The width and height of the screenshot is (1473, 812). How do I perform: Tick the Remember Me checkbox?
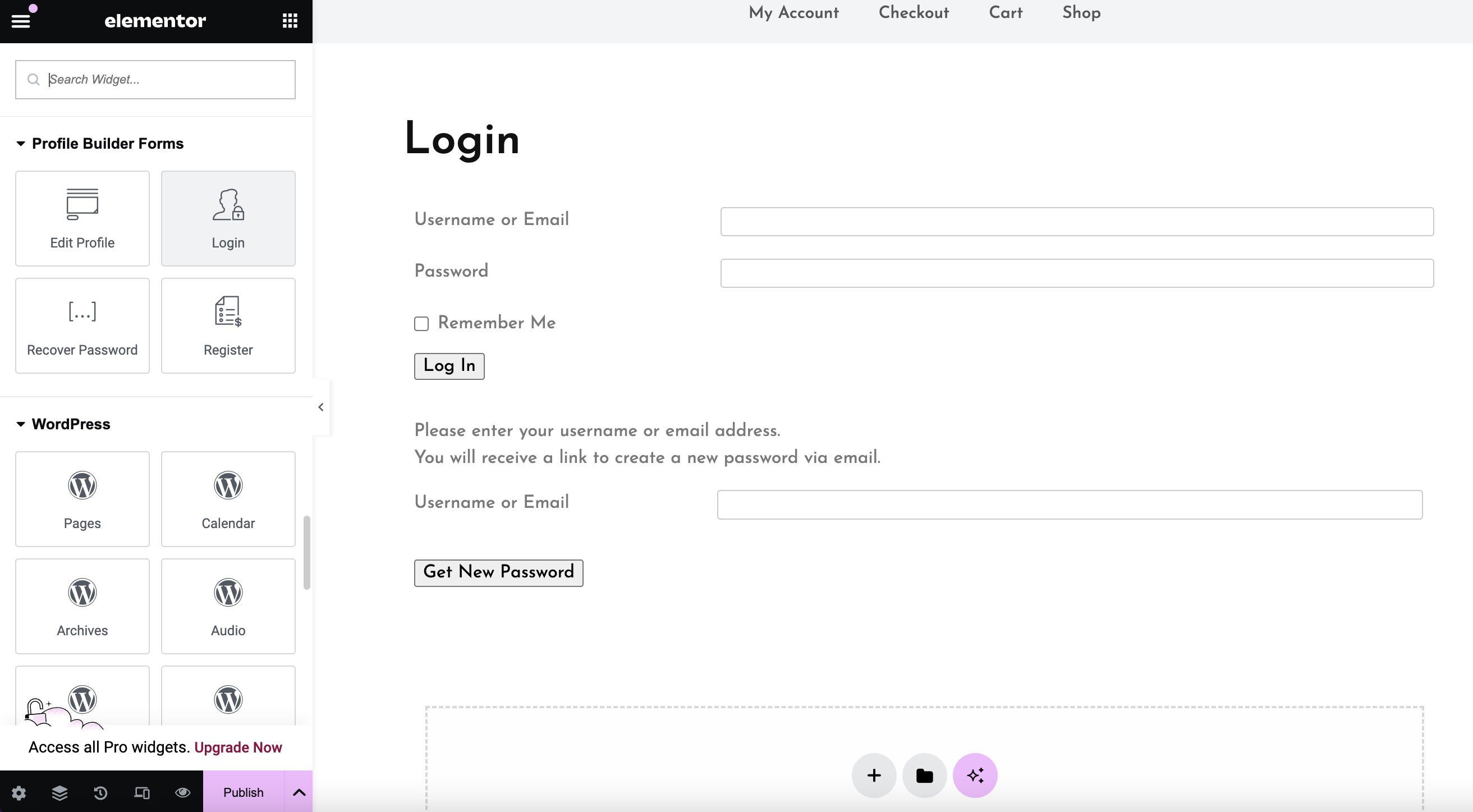421,324
